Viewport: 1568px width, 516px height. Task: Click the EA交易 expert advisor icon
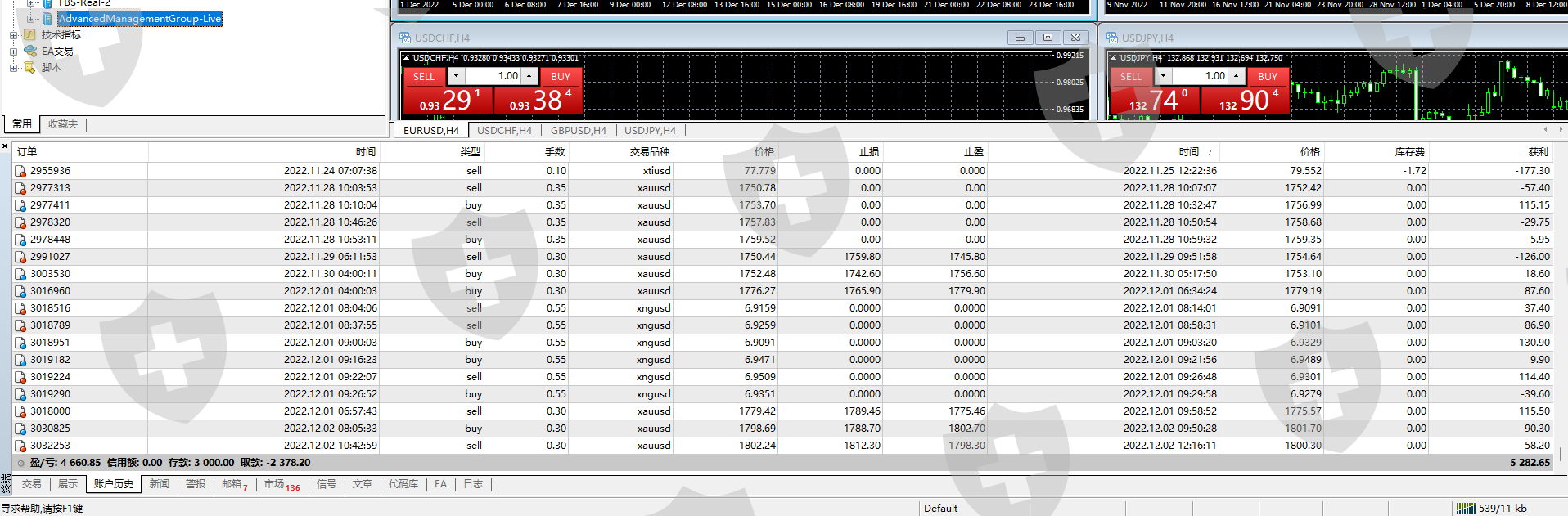[29, 52]
